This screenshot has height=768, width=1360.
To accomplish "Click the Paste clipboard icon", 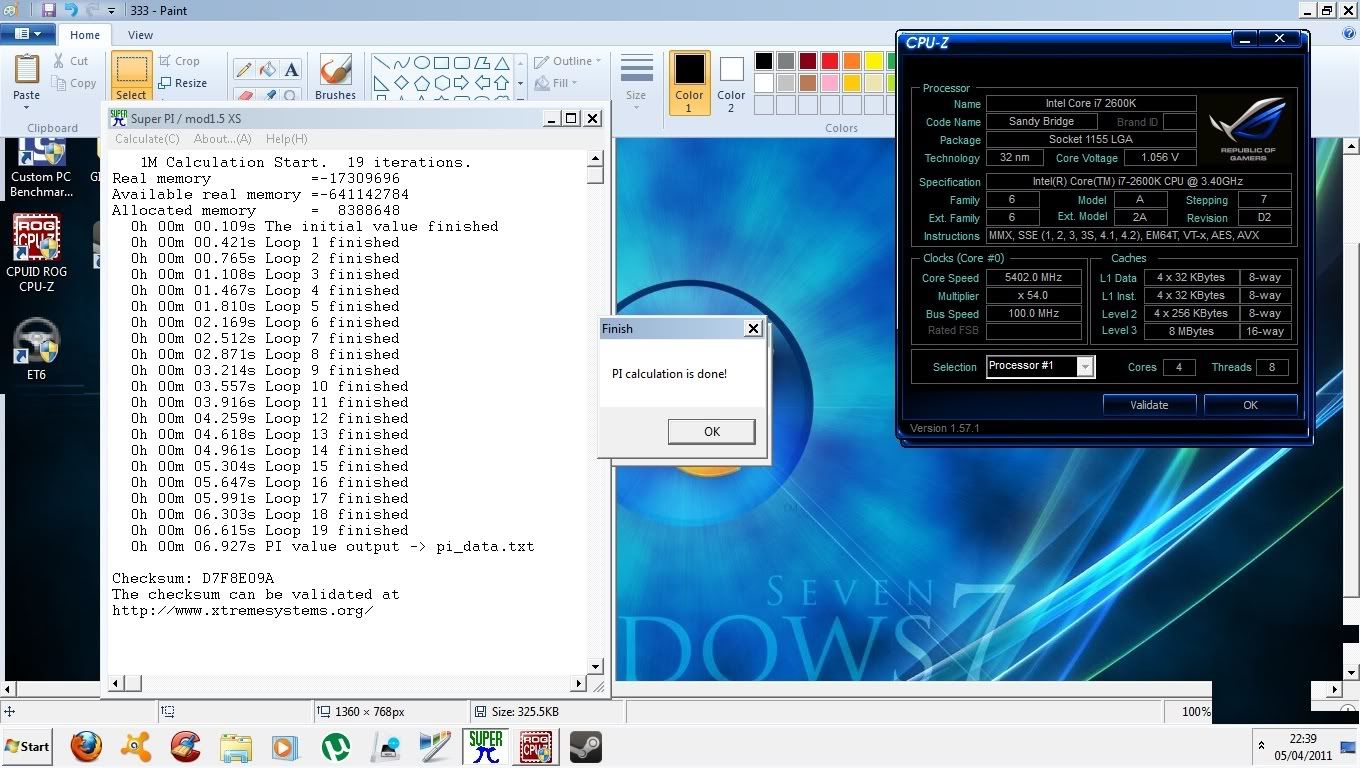I will (x=27, y=70).
